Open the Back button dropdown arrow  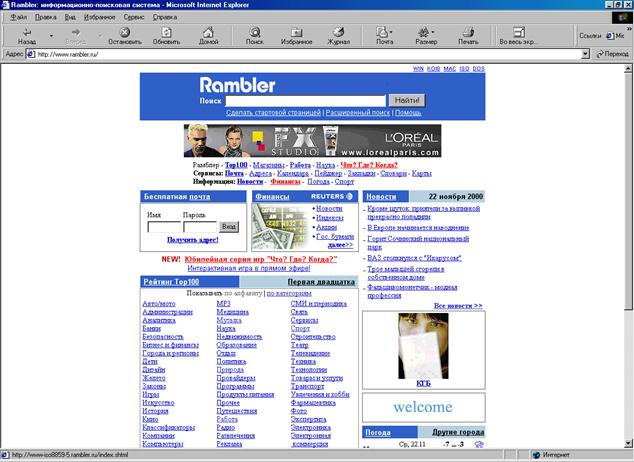click(51, 36)
